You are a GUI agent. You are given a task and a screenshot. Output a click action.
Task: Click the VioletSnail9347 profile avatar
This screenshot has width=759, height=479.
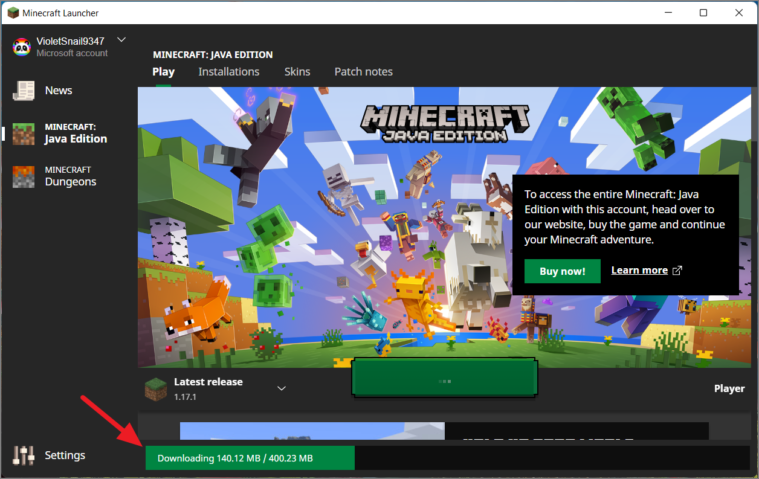coord(22,47)
